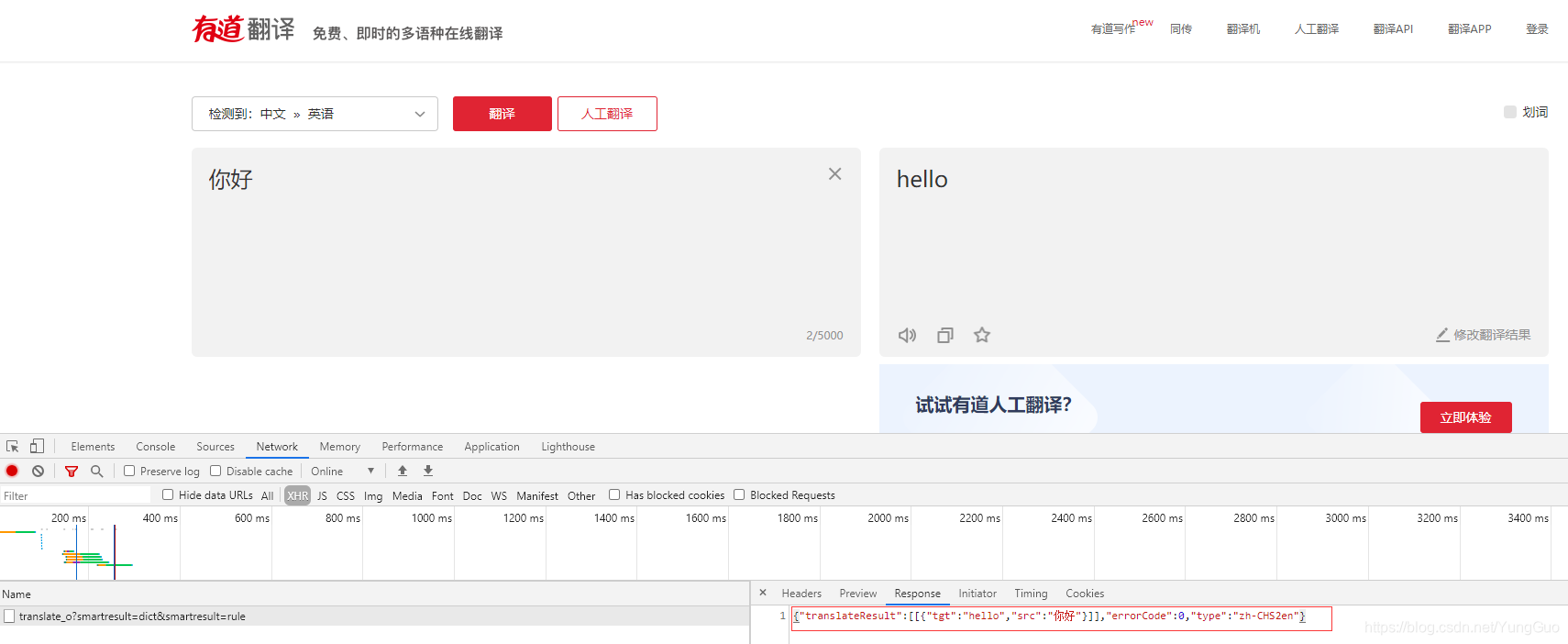Check Hide data URLs

[x=168, y=494]
